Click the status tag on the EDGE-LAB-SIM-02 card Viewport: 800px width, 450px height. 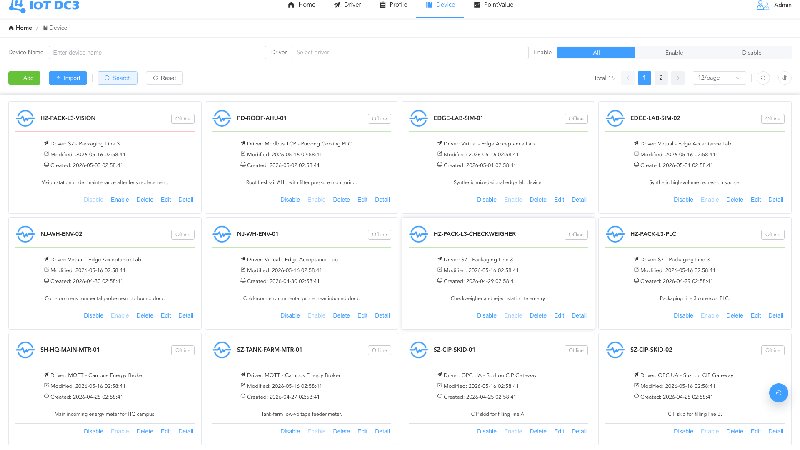[x=772, y=118]
